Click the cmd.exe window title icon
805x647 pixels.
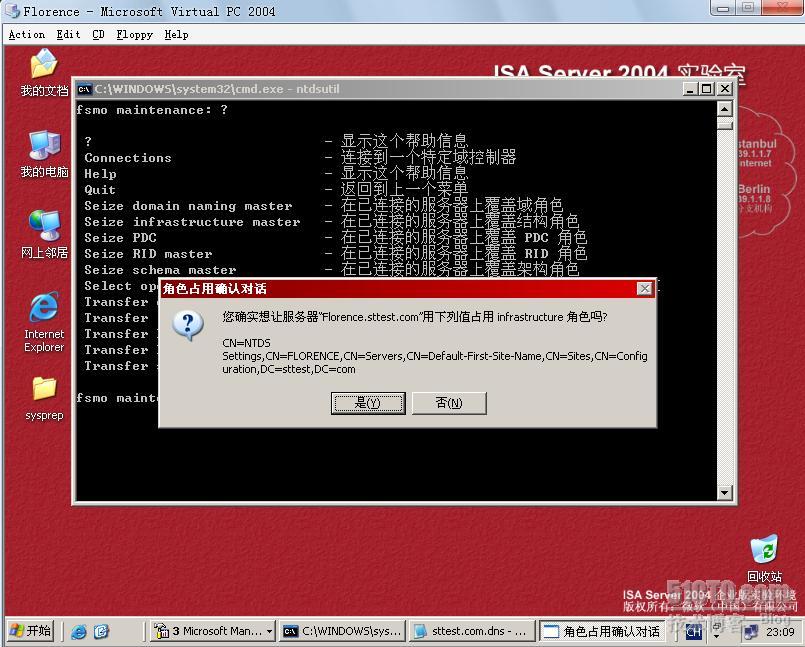coord(84,89)
